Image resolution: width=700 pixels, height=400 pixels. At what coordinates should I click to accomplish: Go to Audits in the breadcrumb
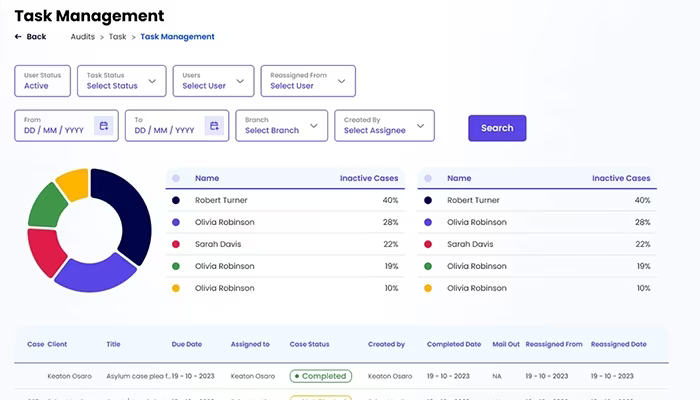(83, 37)
